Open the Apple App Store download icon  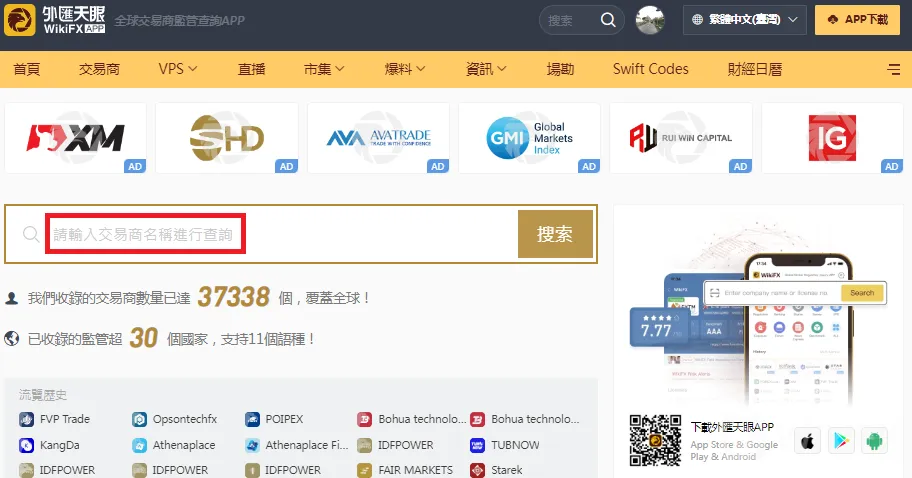807,441
